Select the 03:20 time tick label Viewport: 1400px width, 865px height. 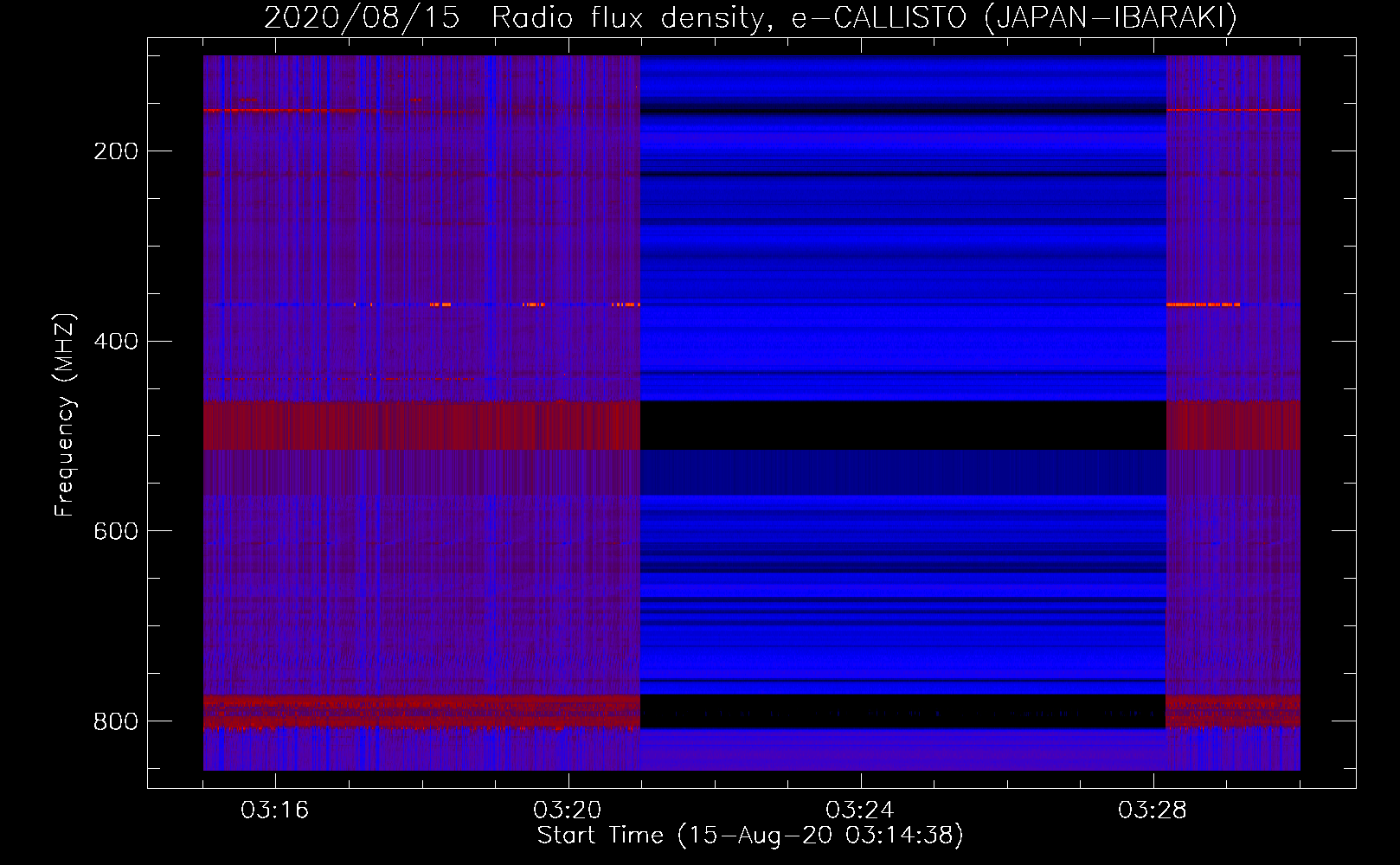[x=568, y=811]
